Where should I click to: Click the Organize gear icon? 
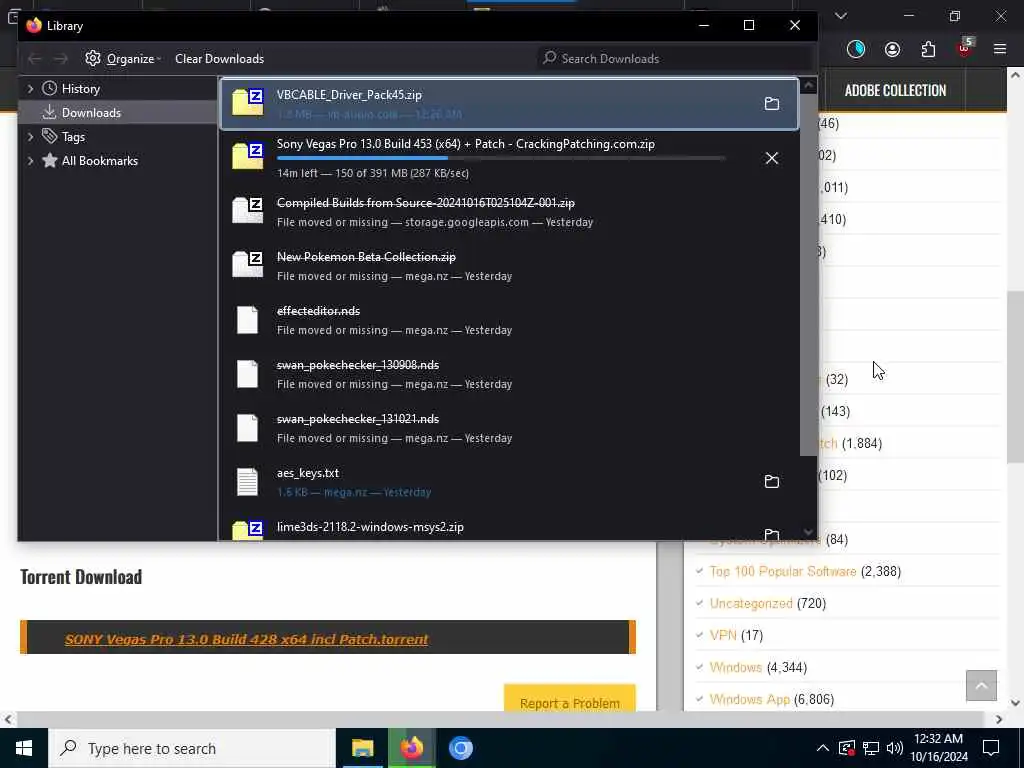[x=93, y=58]
